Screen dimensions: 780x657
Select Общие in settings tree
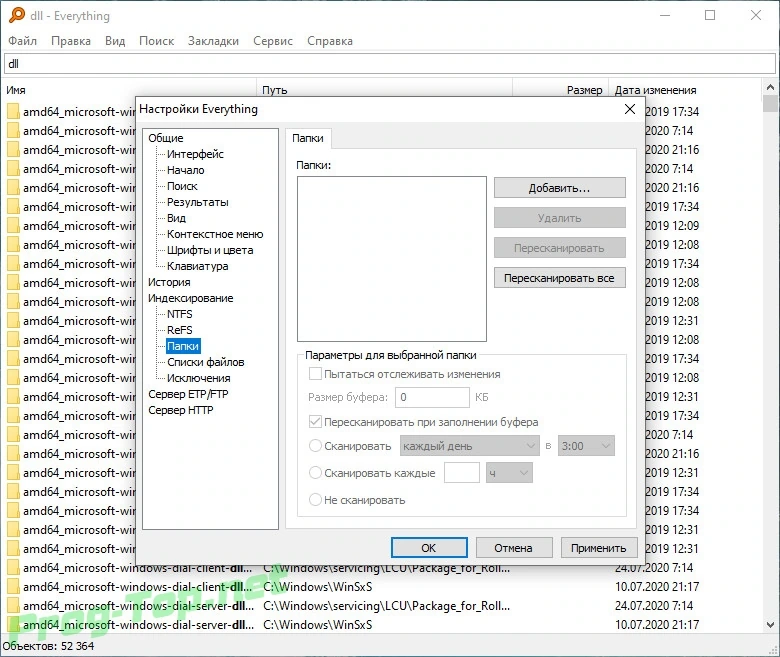click(x=166, y=138)
